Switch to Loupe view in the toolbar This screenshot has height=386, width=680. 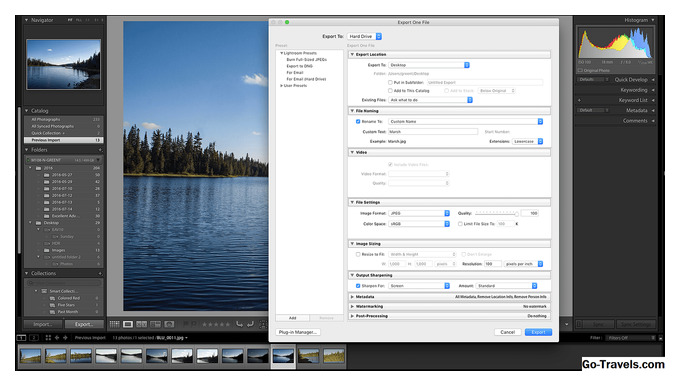coord(128,324)
